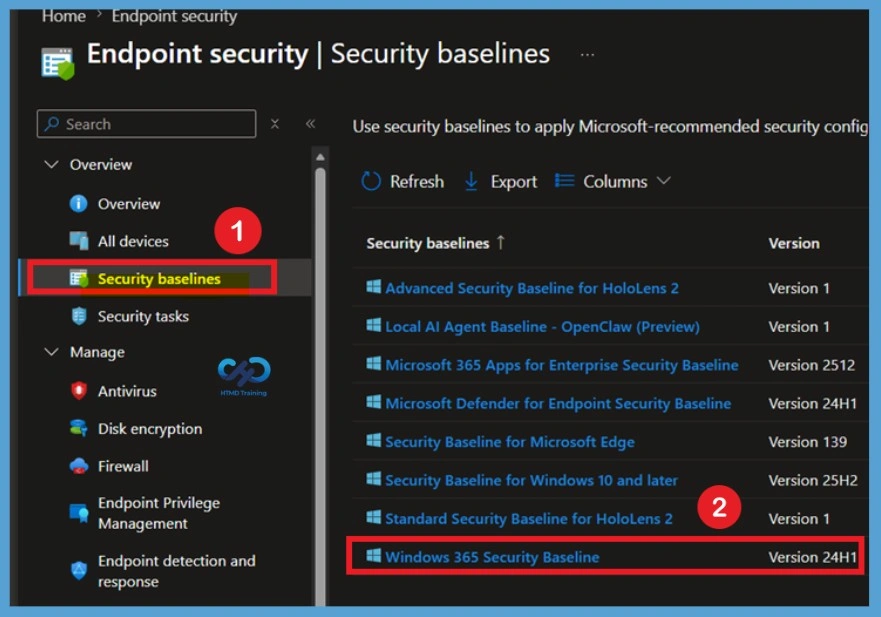Open Windows 365 Security Baseline

click(492, 557)
